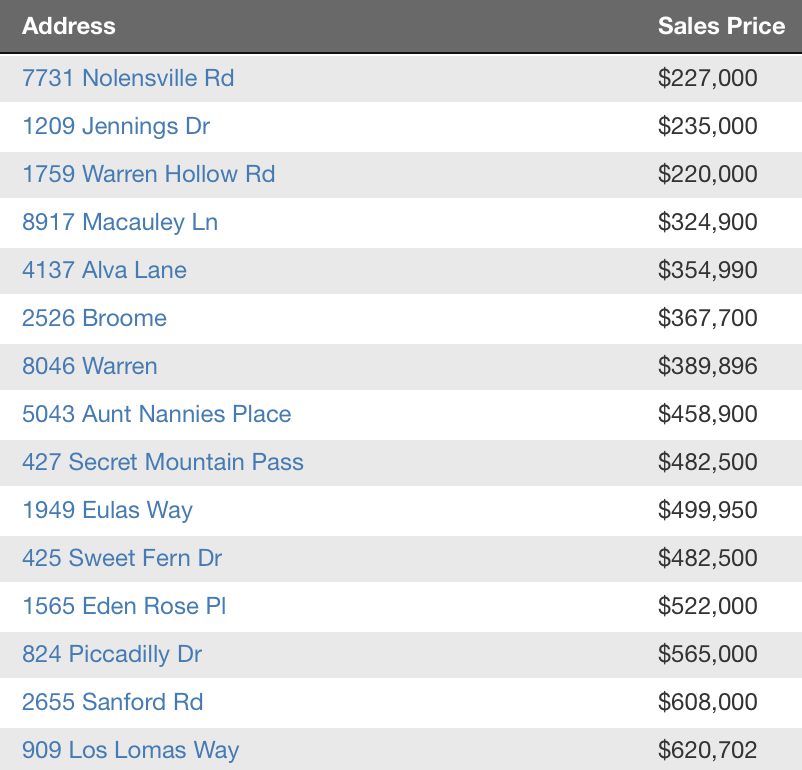Click the $620,702 price cell
Viewport: 802px width, 770px height.
tap(707, 750)
